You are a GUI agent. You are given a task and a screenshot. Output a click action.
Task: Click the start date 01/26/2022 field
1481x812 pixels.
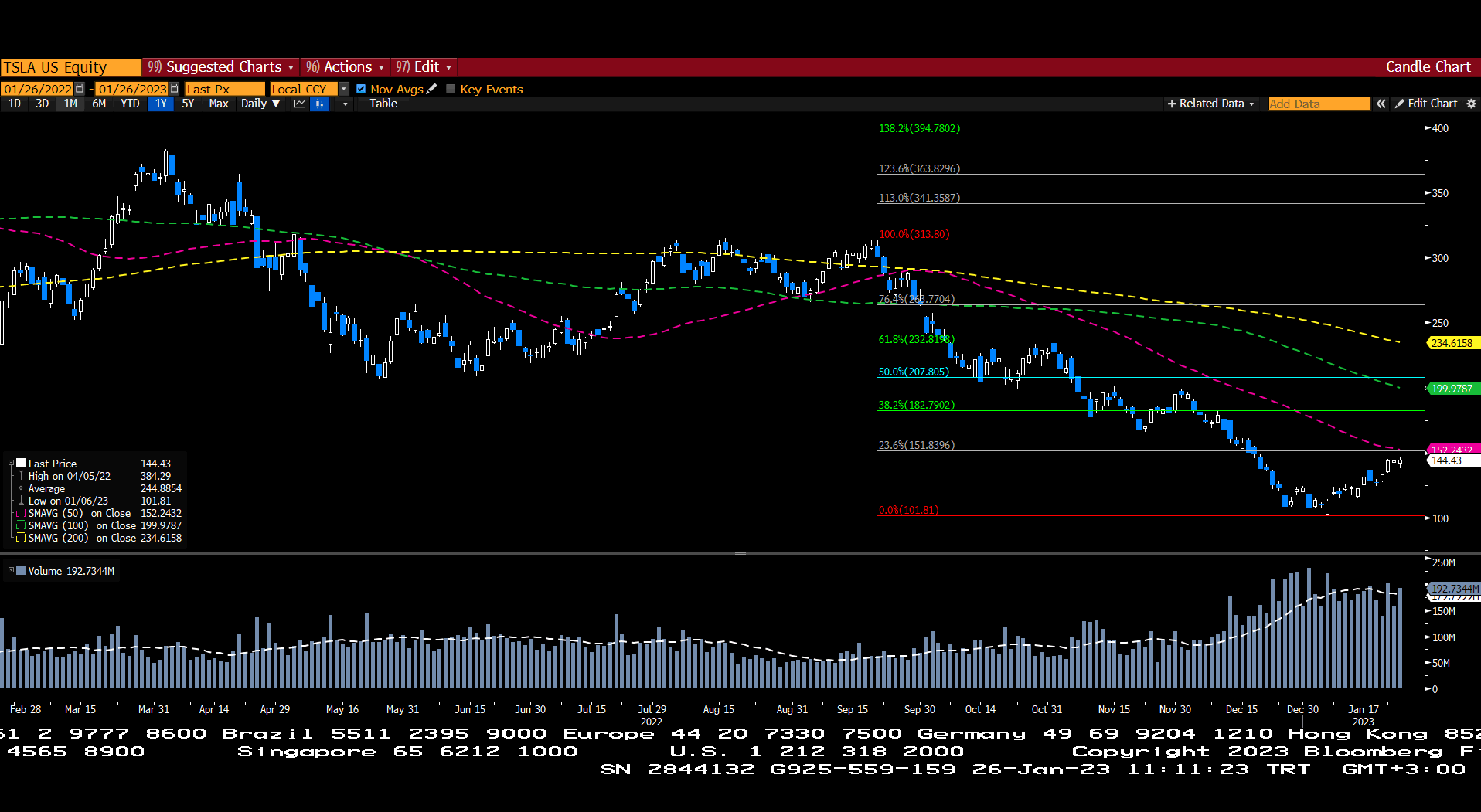(x=38, y=89)
